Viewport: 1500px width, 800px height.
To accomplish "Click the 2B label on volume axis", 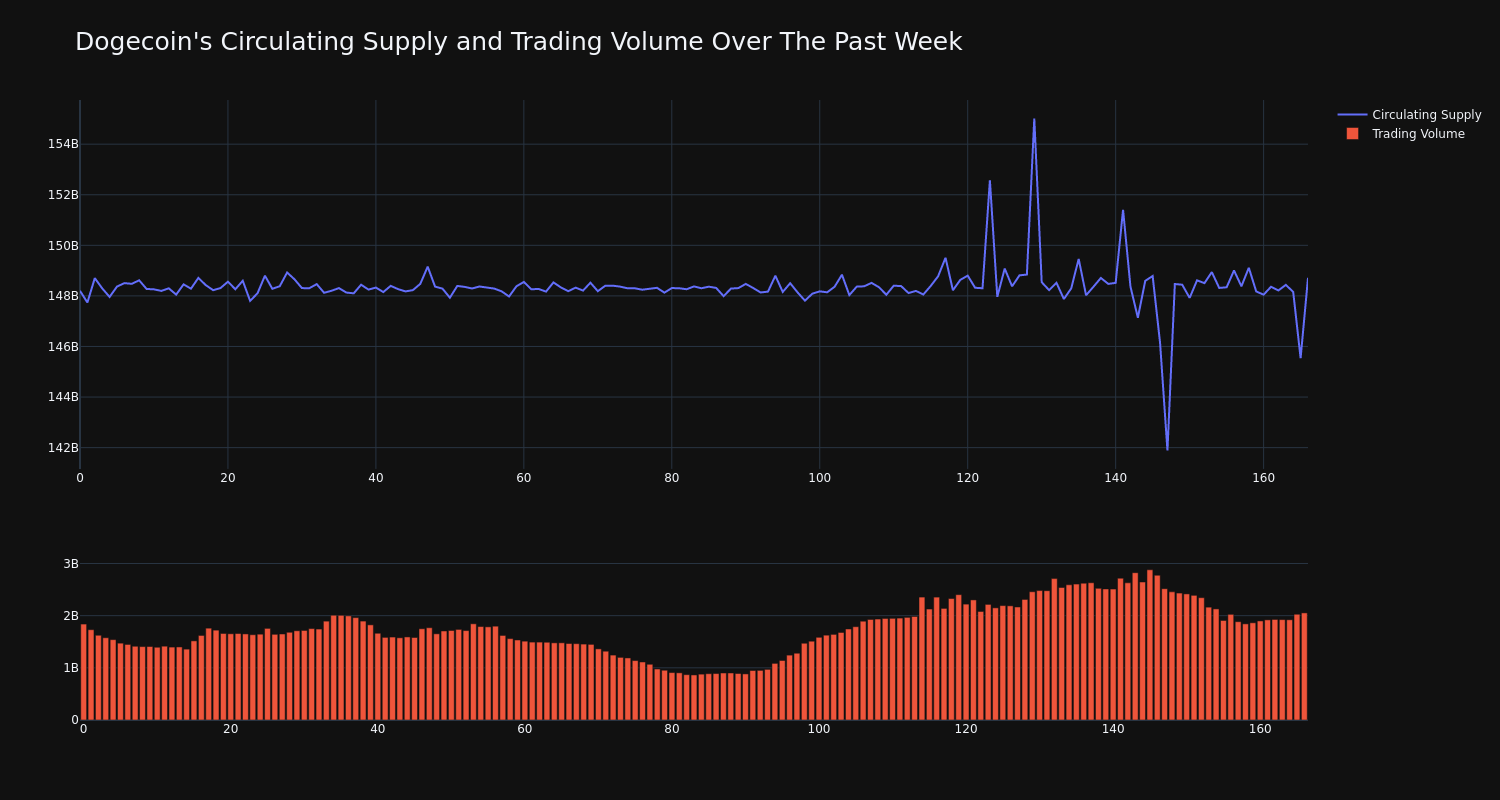I will [70, 616].
